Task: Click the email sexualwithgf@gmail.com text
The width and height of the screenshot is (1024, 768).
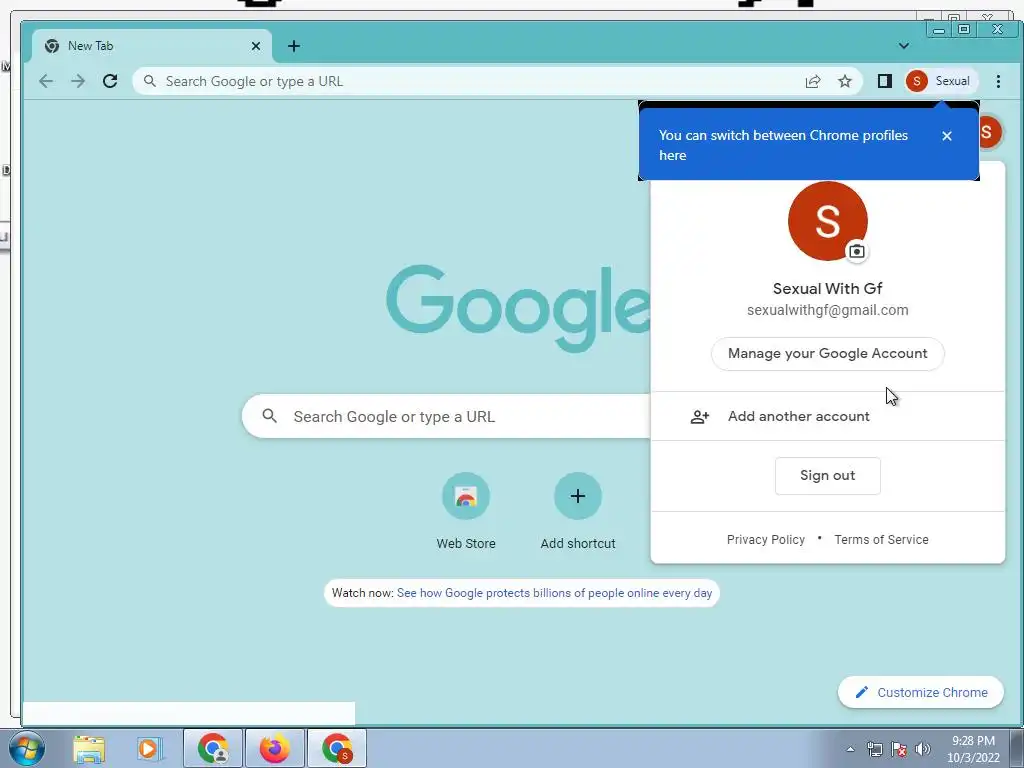Action: (x=827, y=310)
